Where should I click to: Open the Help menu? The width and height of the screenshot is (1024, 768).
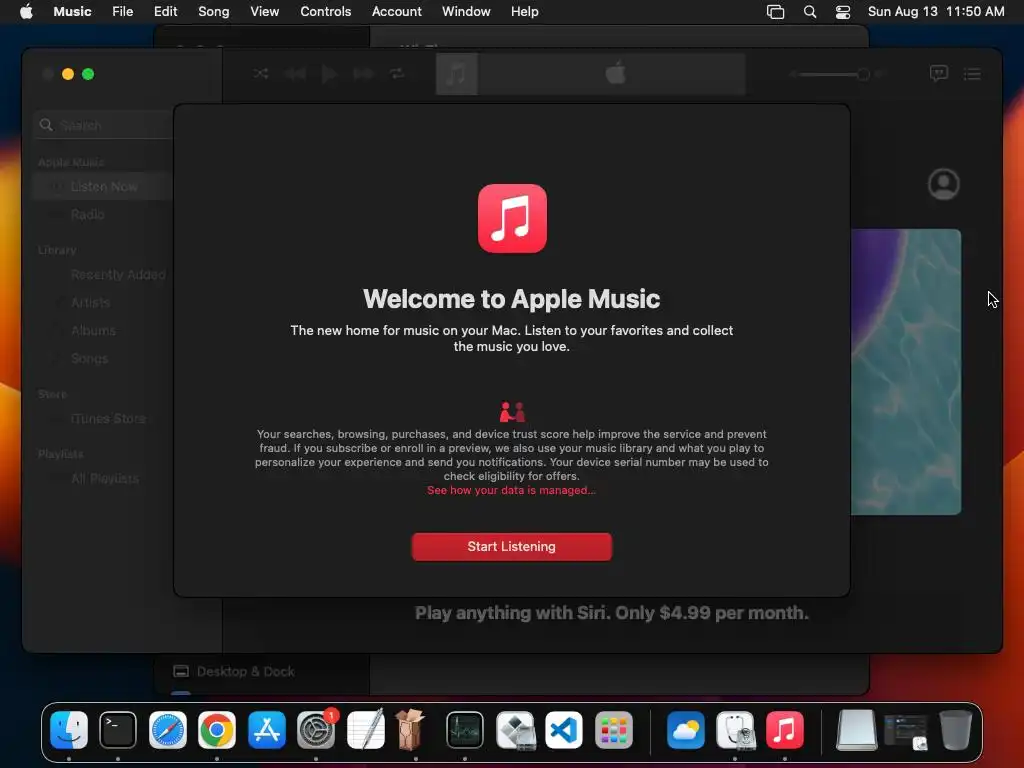pyautogui.click(x=524, y=12)
